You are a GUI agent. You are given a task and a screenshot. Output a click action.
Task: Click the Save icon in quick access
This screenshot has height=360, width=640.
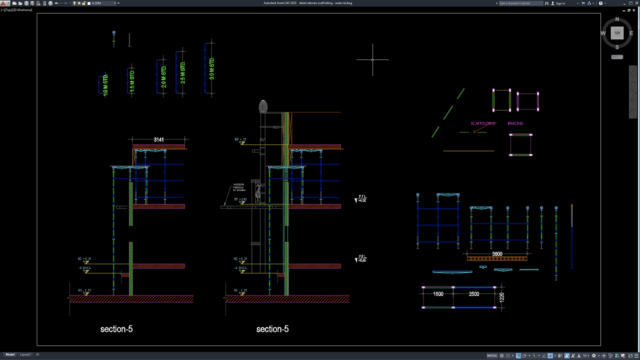[26, 3]
